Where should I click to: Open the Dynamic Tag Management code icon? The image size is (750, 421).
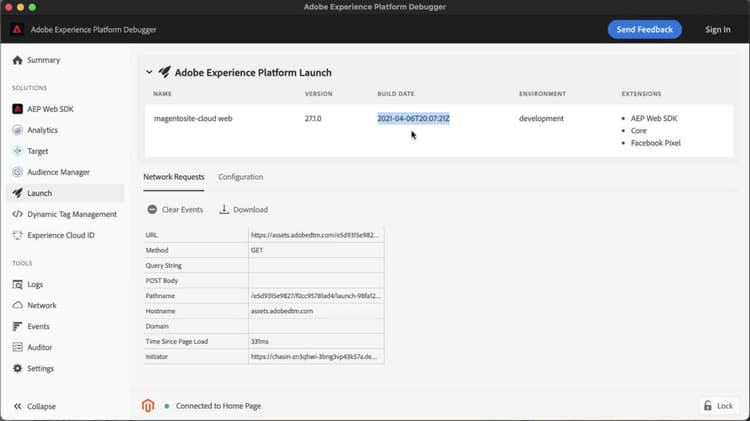18,214
